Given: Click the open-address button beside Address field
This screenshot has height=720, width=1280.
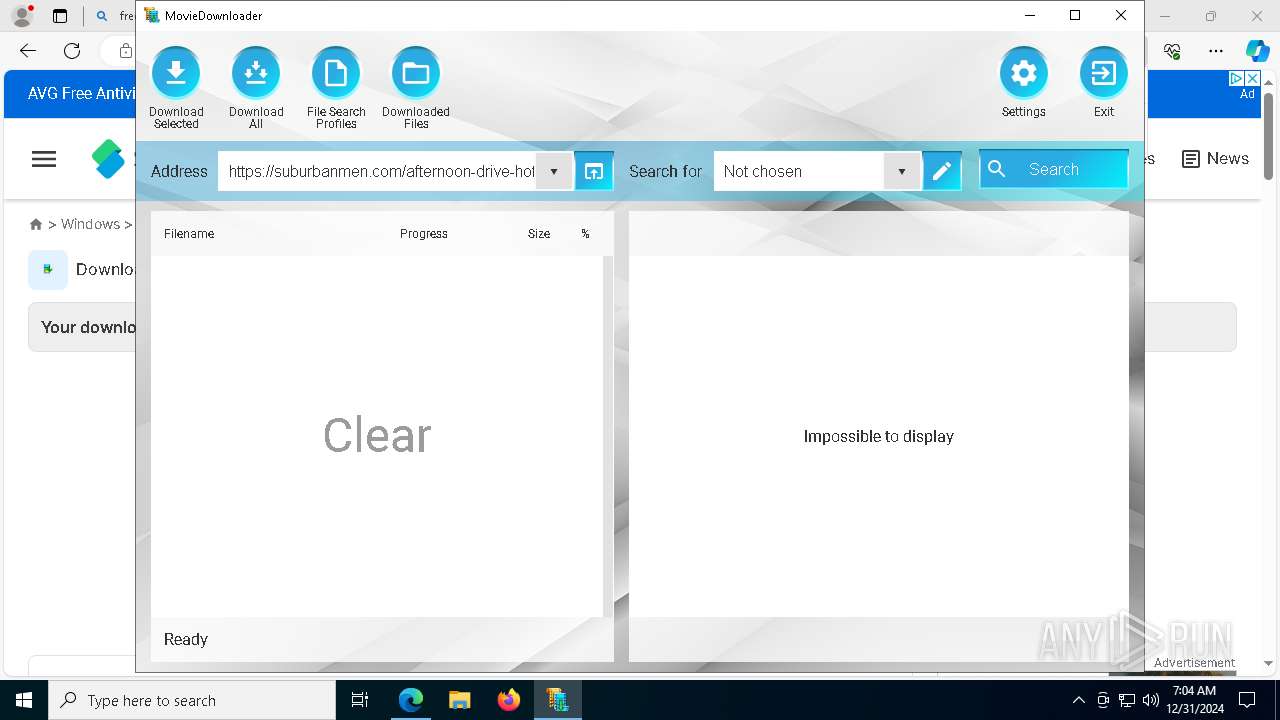Looking at the screenshot, I should [594, 171].
